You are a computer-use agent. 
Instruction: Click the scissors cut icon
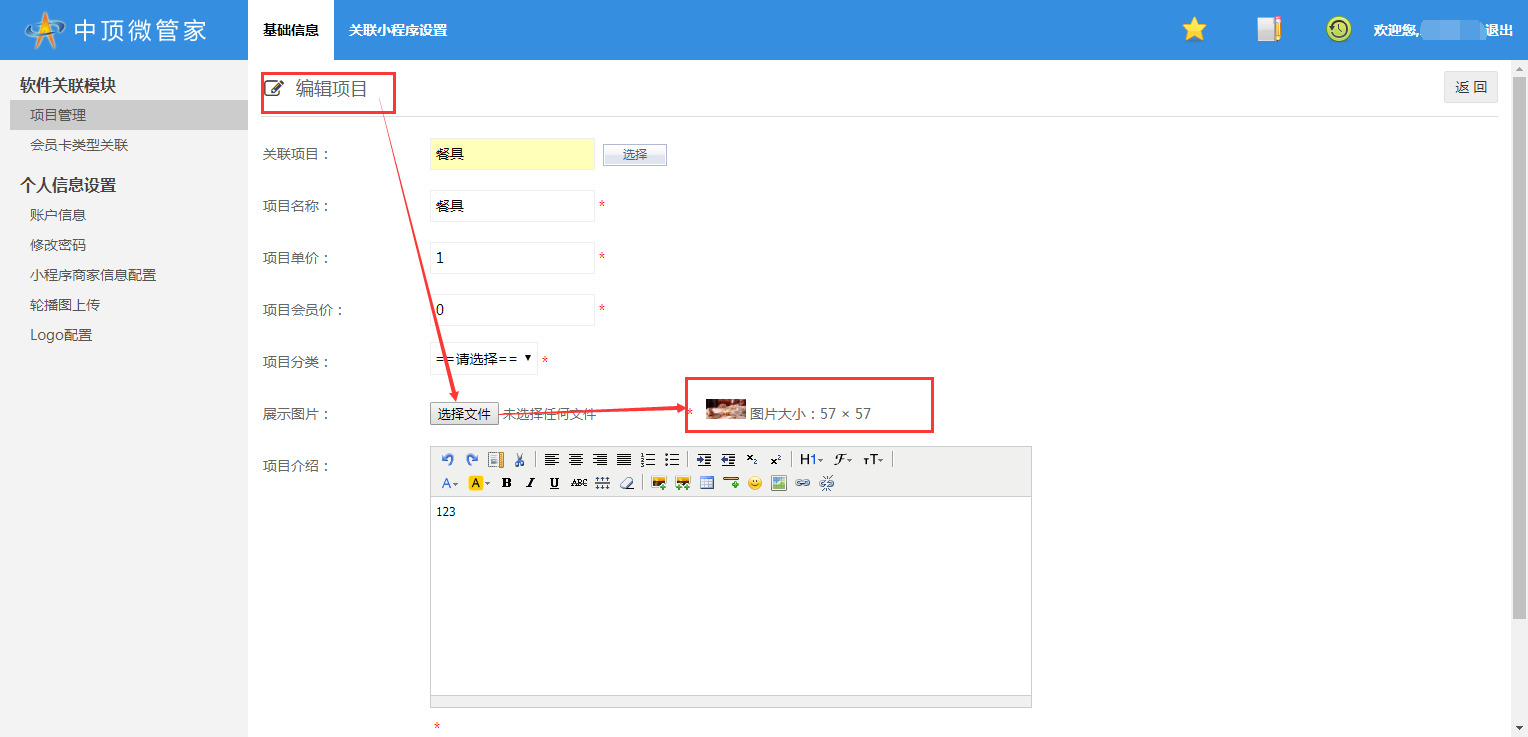coord(519,459)
